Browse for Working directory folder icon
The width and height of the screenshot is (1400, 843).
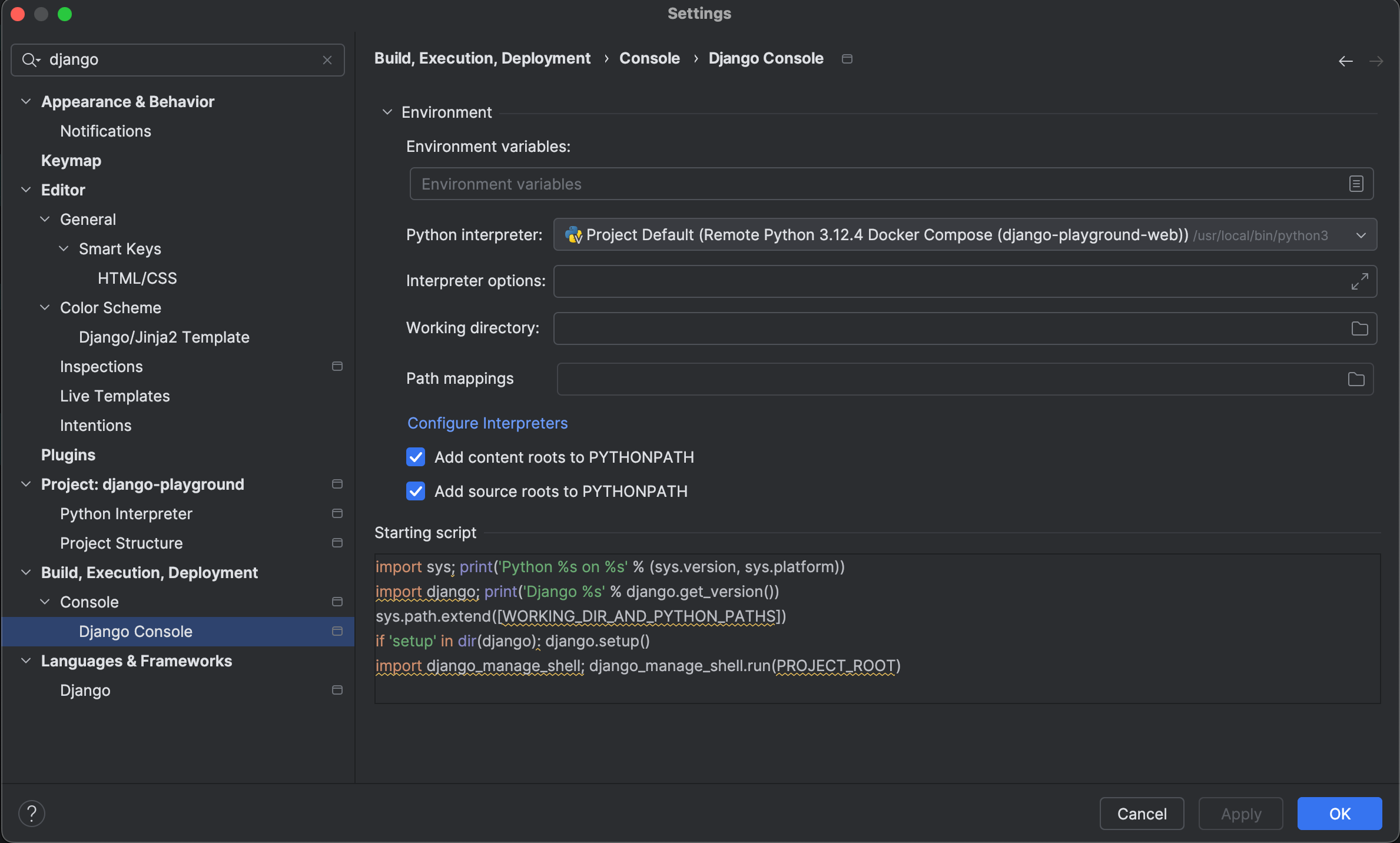[1359, 328]
